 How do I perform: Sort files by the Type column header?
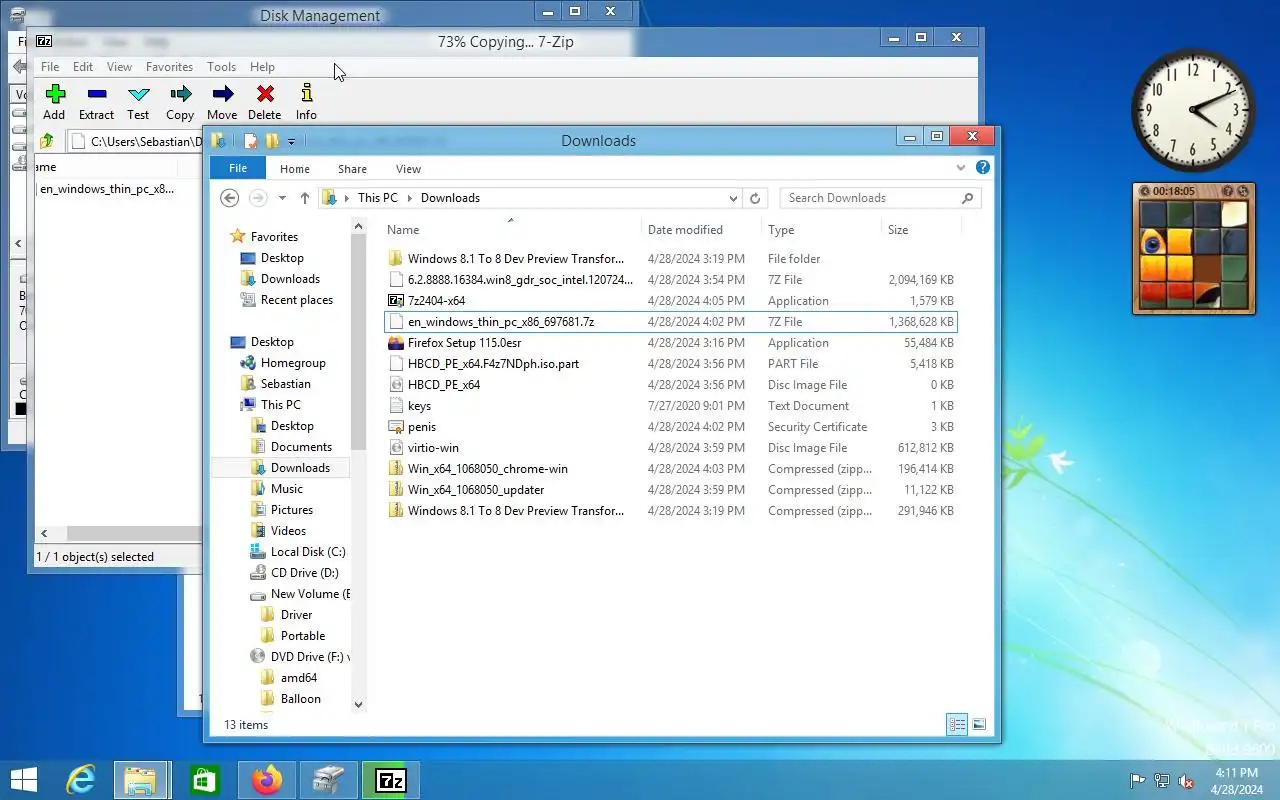point(820,230)
